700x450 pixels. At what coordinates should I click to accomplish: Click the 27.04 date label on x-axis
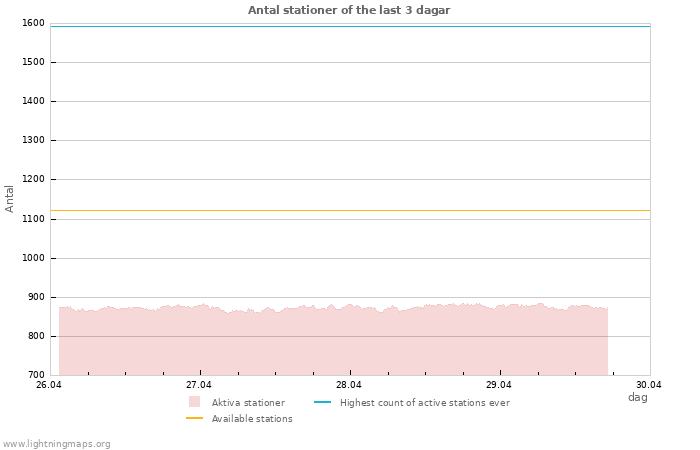199,385
